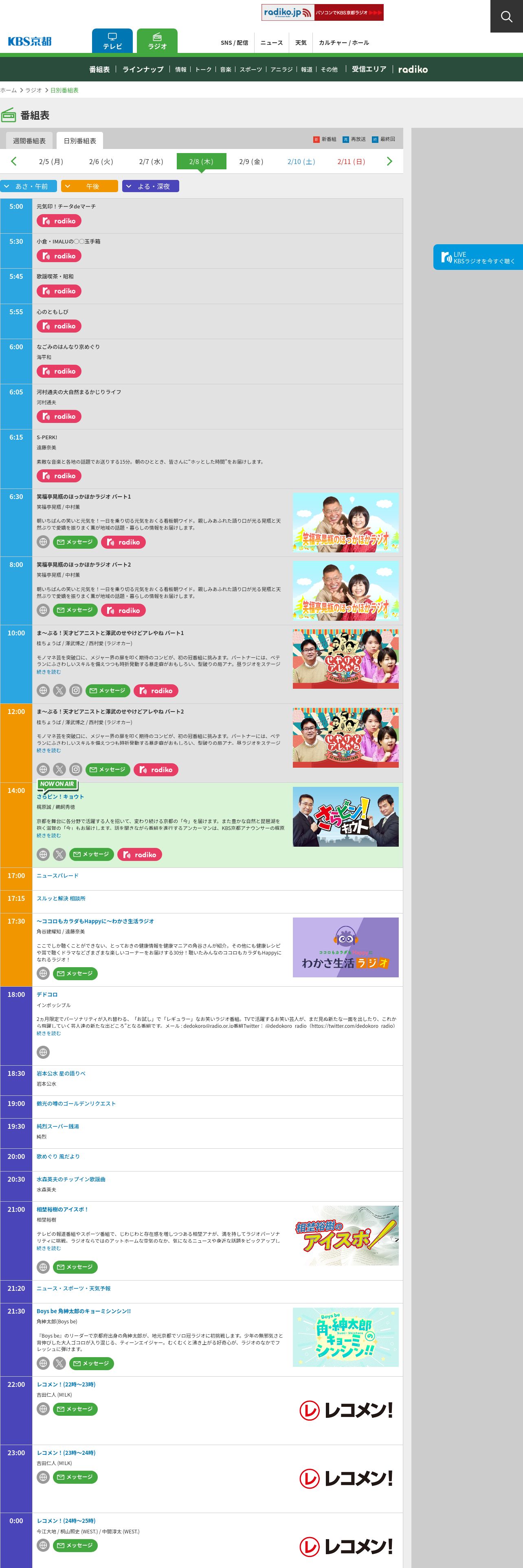Select date 2/10 (土)
The height and width of the screenshot is (1568, 523).
coord(301,161)
